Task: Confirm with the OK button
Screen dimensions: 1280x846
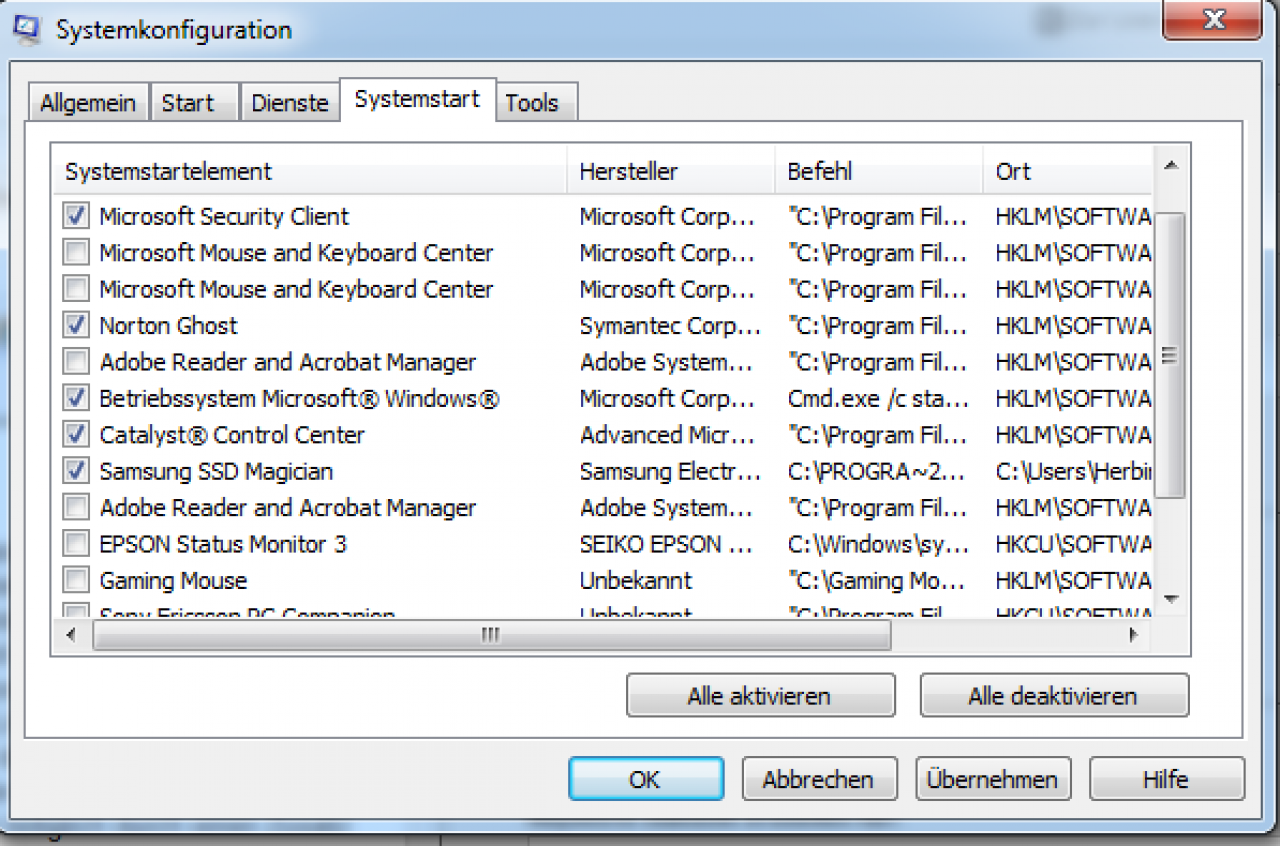Action: [646, 779]
